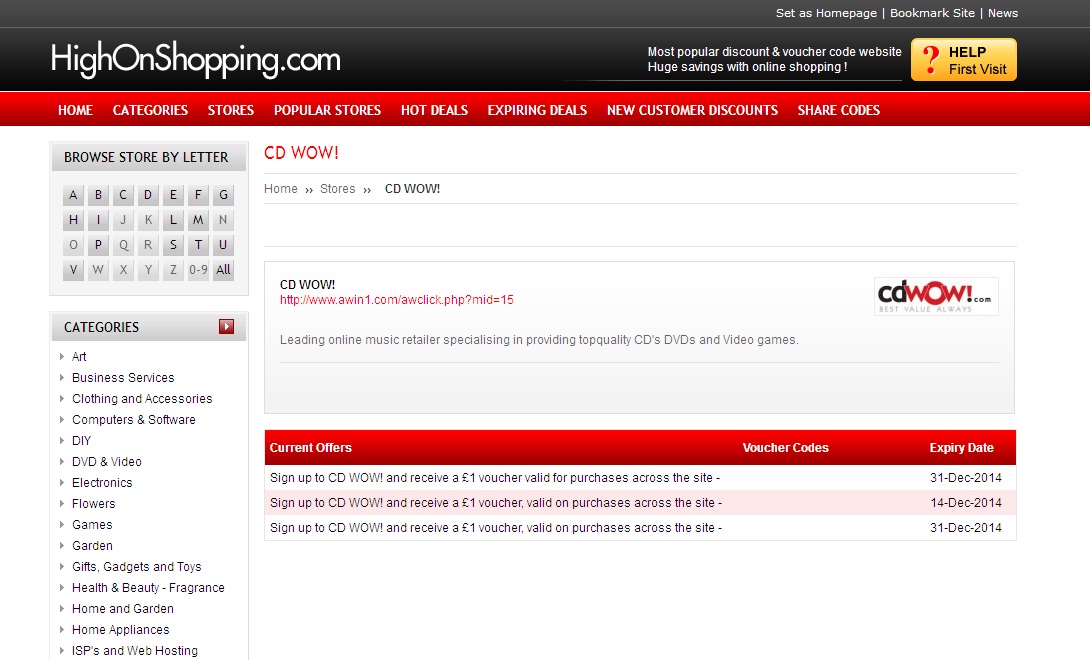Browse stores by letter L
1090x660 pixels.
pyautogui.click(x=173, y=220)
